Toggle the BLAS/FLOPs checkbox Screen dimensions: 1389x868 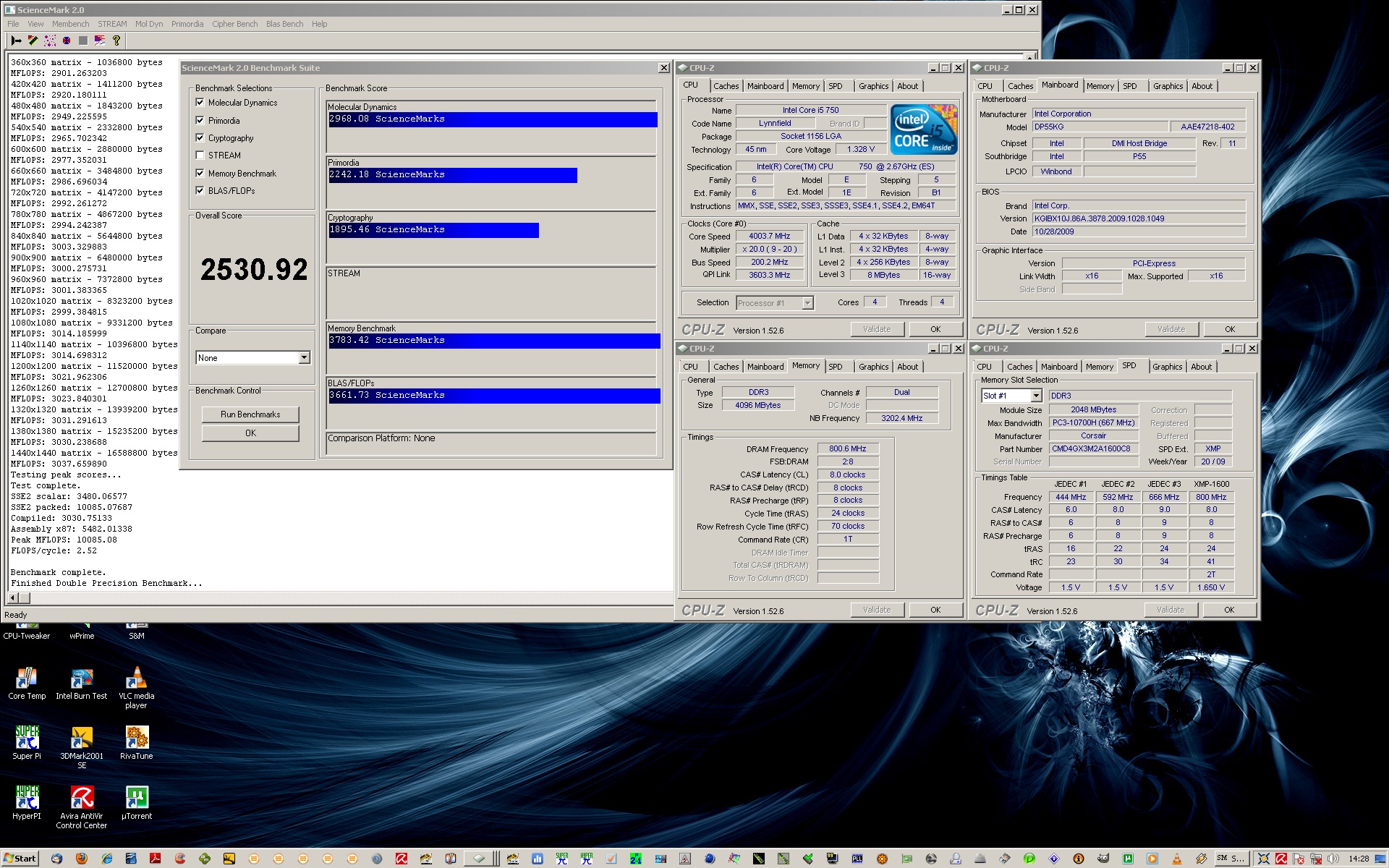pos(200,190)
